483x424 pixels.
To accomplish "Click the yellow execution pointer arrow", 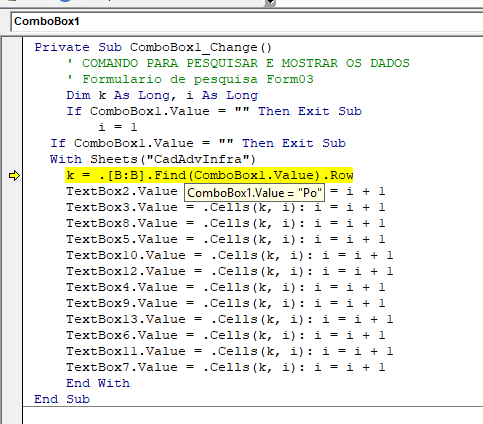I will click(x=14, y=176).
